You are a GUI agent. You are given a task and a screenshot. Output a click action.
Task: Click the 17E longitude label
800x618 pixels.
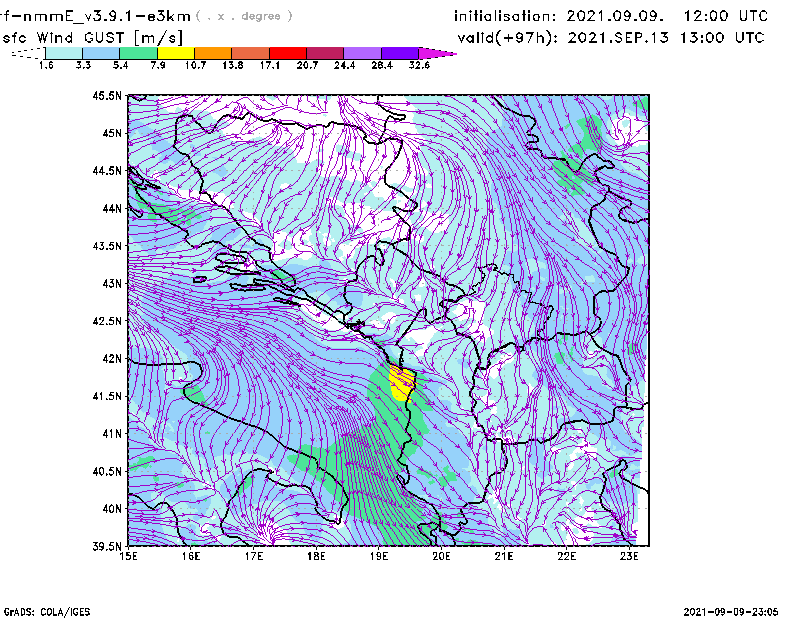[254, 556]
